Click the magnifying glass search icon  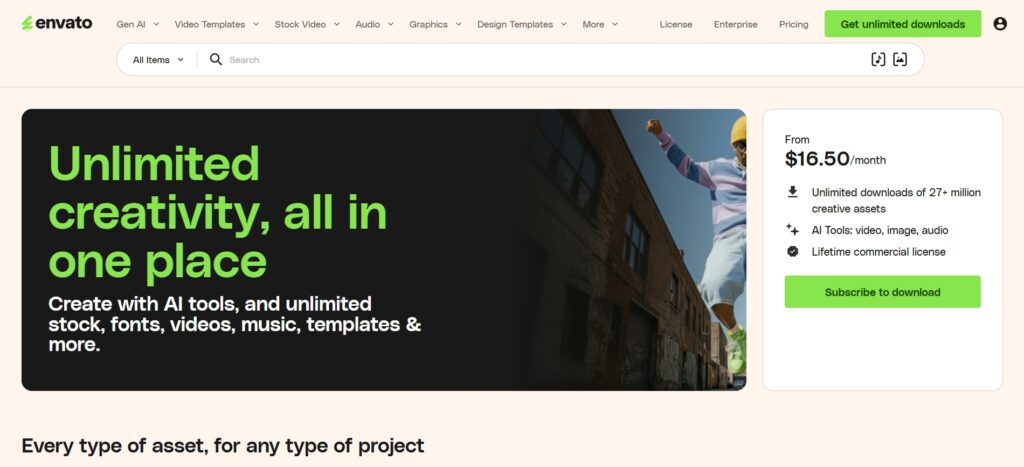point(216,59)
